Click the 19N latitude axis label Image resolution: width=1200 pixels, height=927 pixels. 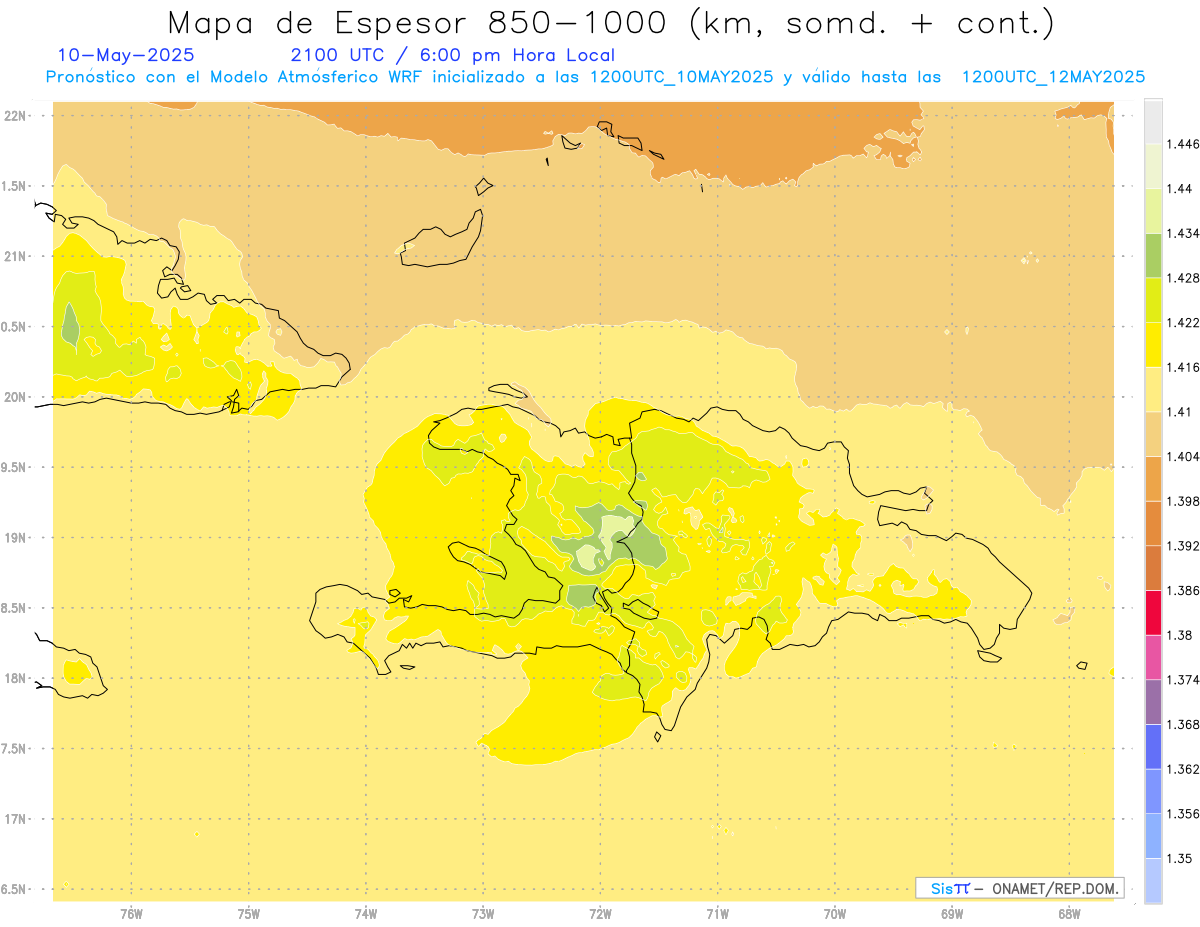point(15,538)
